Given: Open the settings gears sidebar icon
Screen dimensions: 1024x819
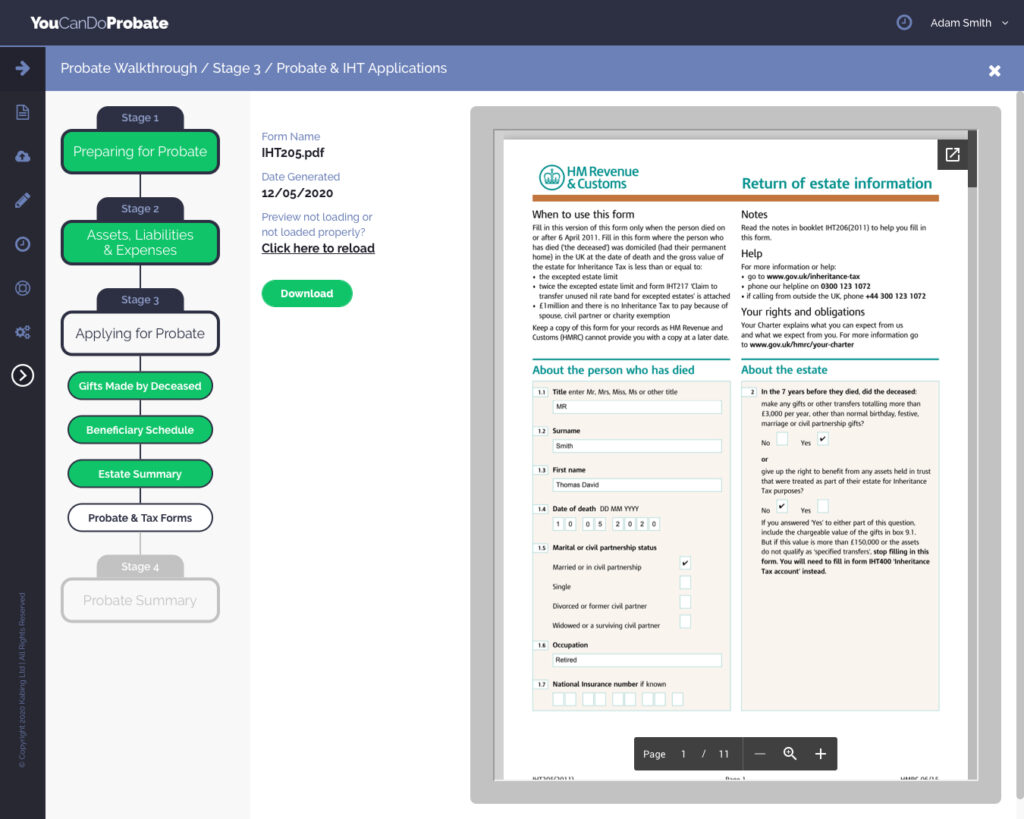Looking at the screenshot, I should (22, 332).
